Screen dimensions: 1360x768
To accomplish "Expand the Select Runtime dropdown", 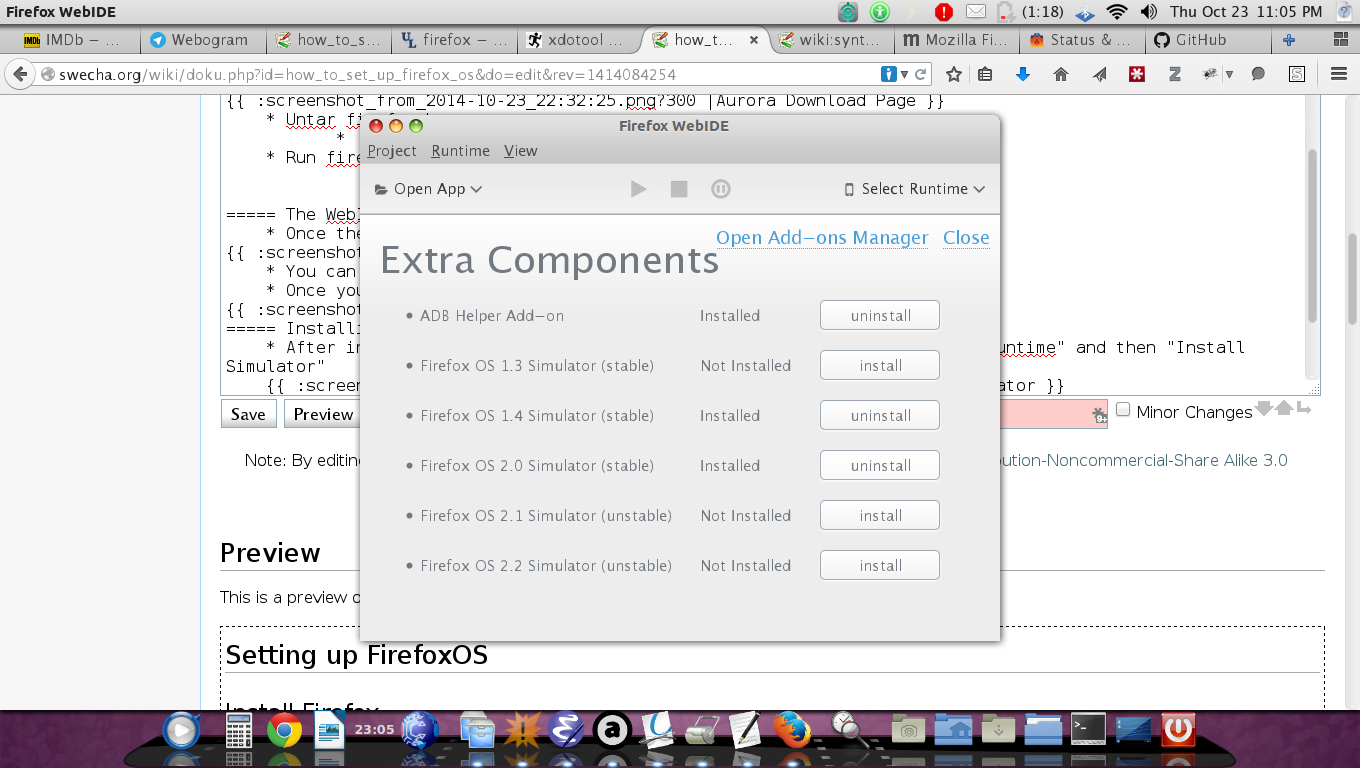I will pyautogui.click(x=915, y=189).
